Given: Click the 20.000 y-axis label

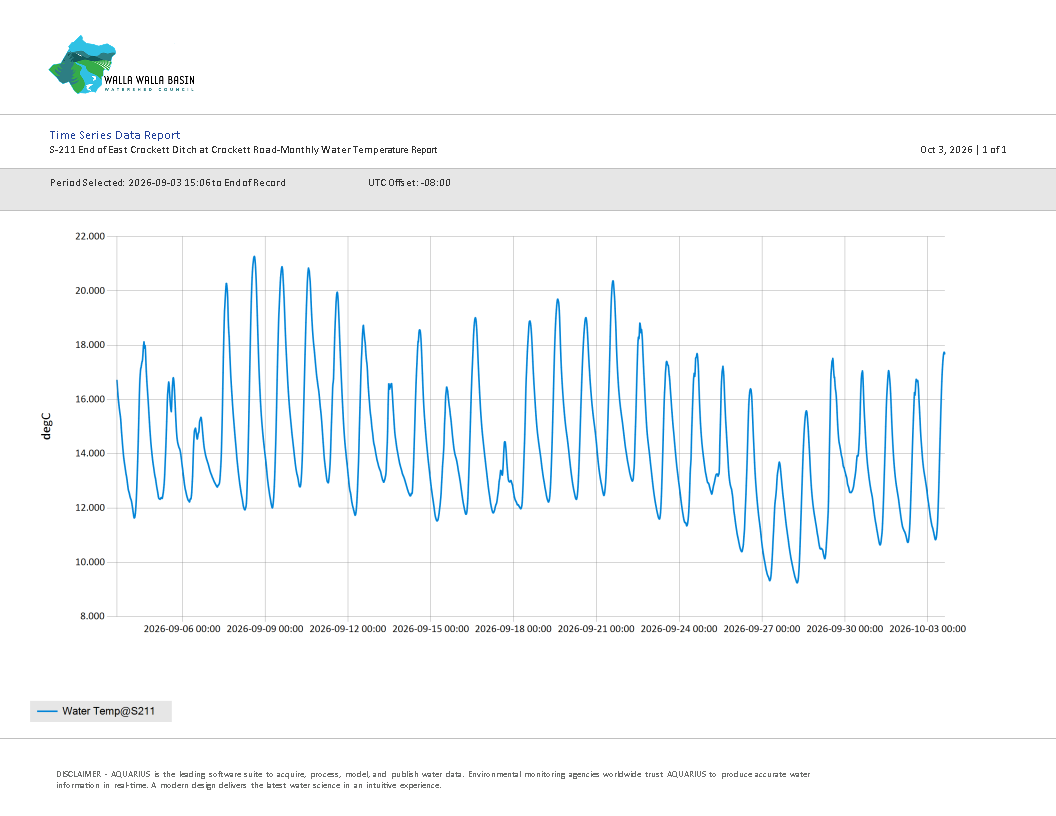Looking at the screenshot, I should point(90,291).
